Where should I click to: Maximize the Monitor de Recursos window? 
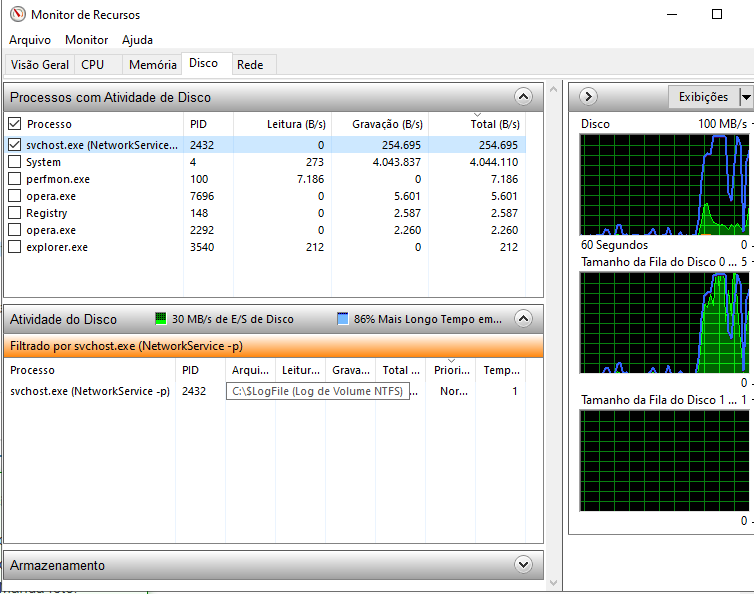pyautogui.click(x=716, y=14)
